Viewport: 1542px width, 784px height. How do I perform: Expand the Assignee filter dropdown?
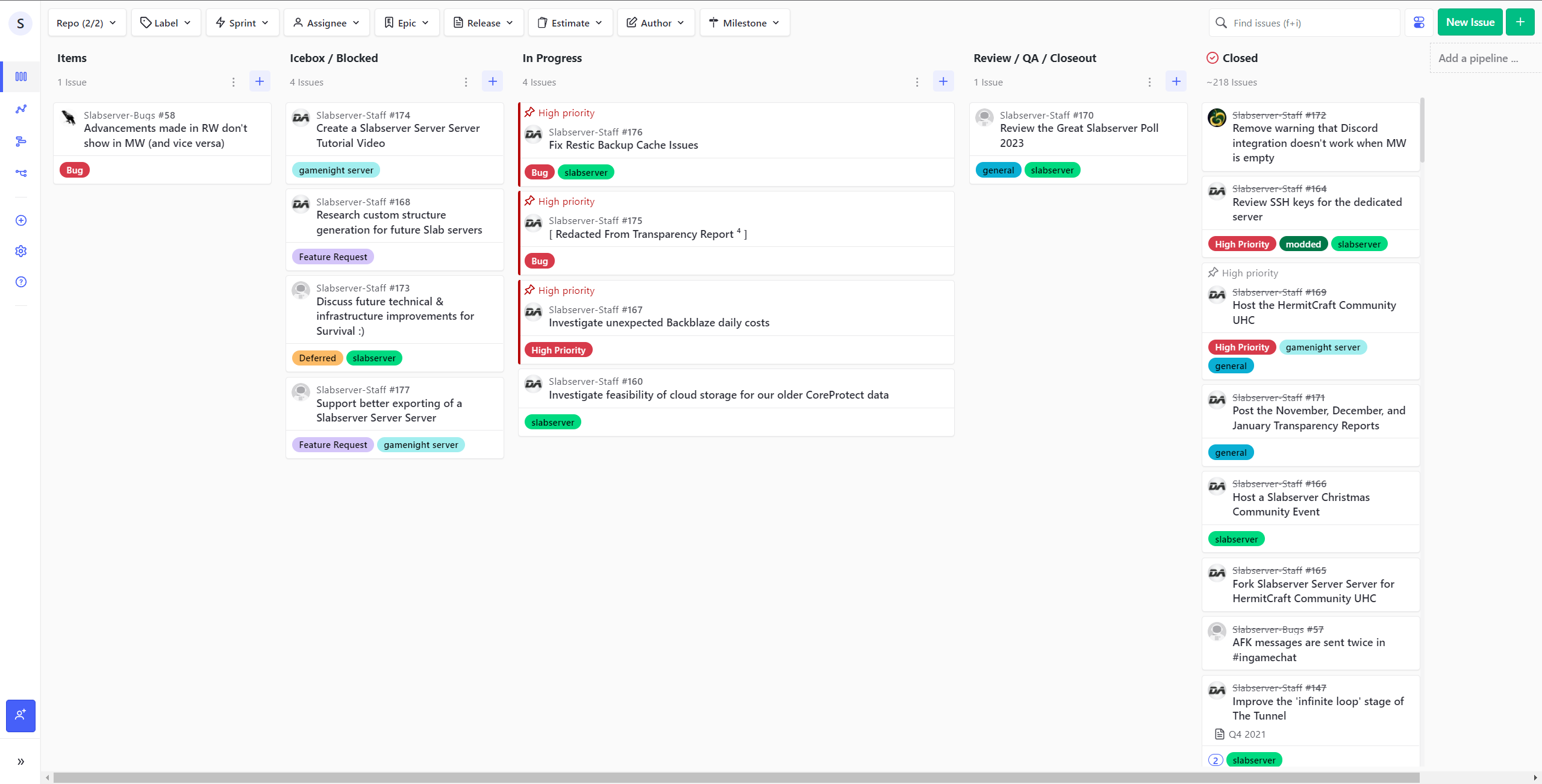[x=326, y=23]
